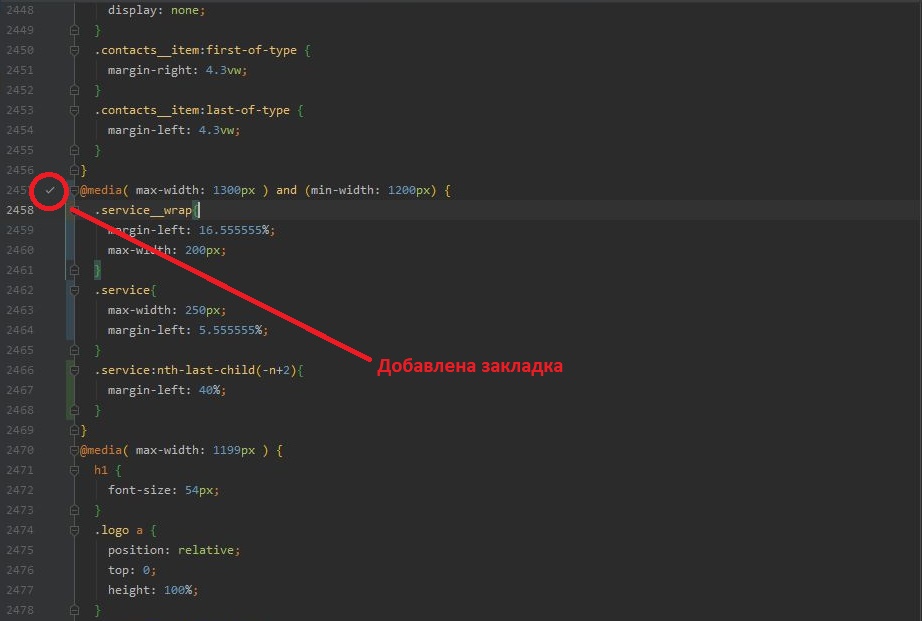Click the 'none' value of display
The height and width of the screenshot is (621, 922).
[x=185, y=10]
